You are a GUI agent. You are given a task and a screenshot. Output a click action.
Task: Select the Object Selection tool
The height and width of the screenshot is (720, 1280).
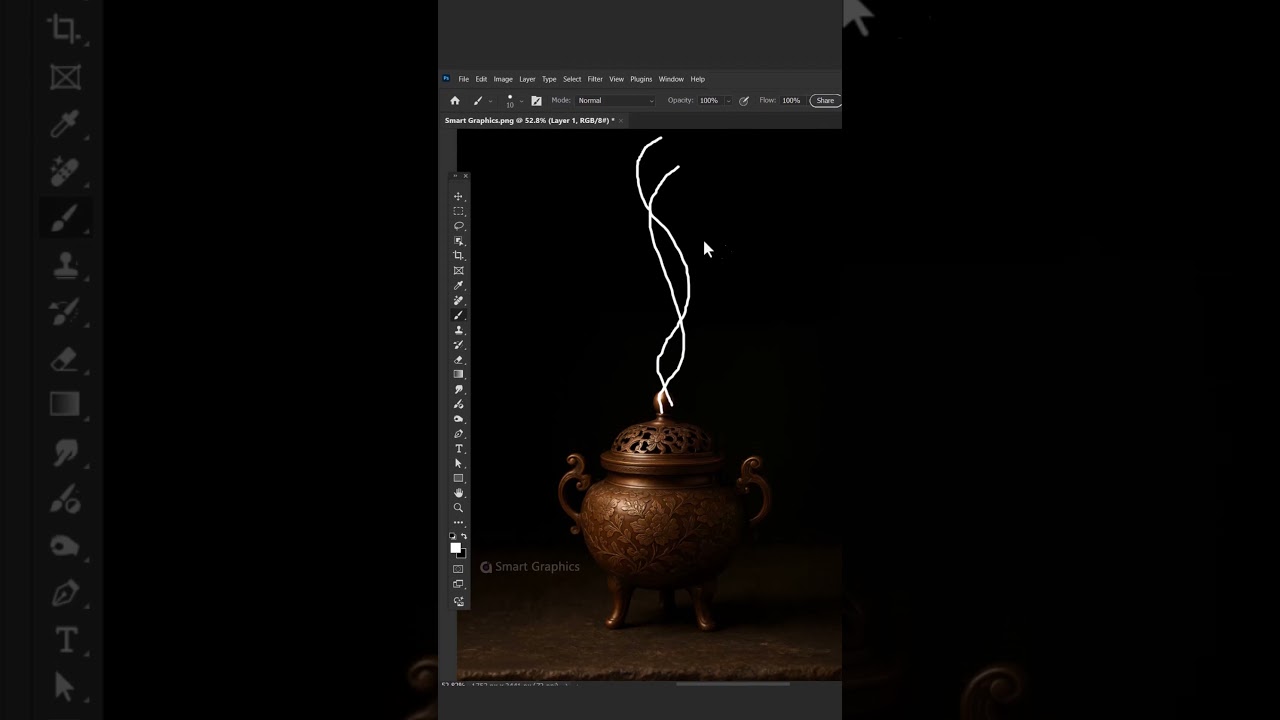[459, 241]
